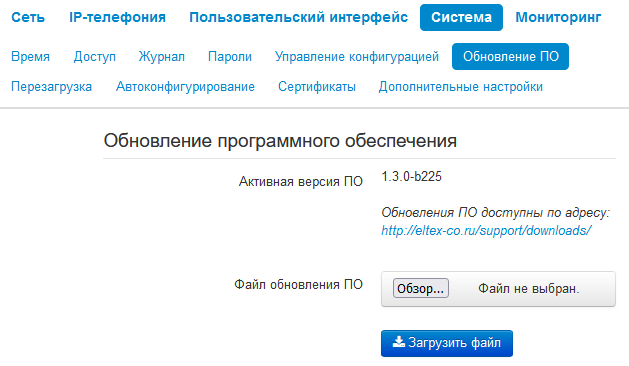
Task: Open the IP-телефония main menu
Action: click(117, 17)
